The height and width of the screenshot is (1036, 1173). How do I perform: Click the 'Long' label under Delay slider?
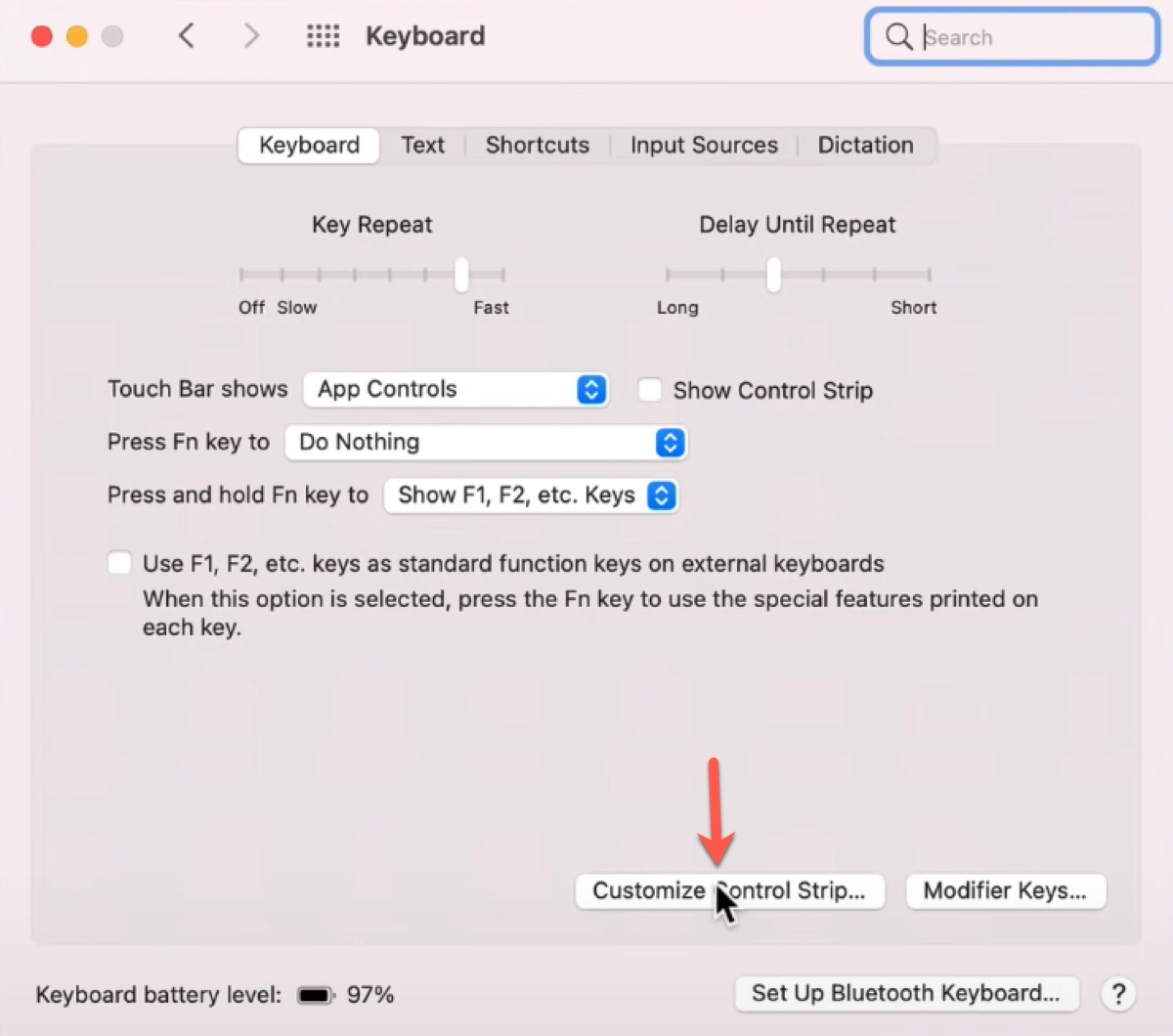click(x=677, y=308)
